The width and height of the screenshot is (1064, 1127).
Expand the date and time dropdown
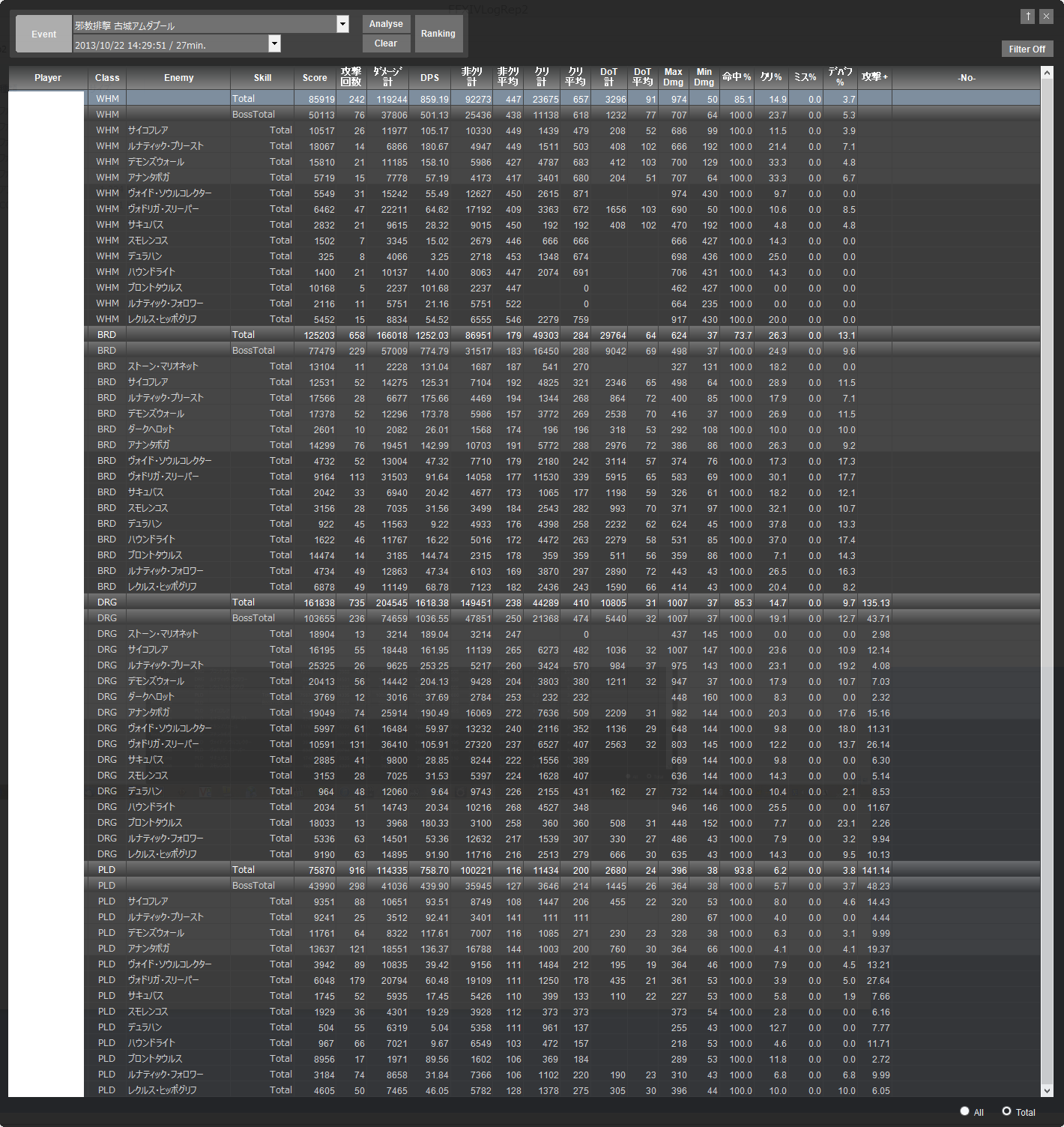274,44
